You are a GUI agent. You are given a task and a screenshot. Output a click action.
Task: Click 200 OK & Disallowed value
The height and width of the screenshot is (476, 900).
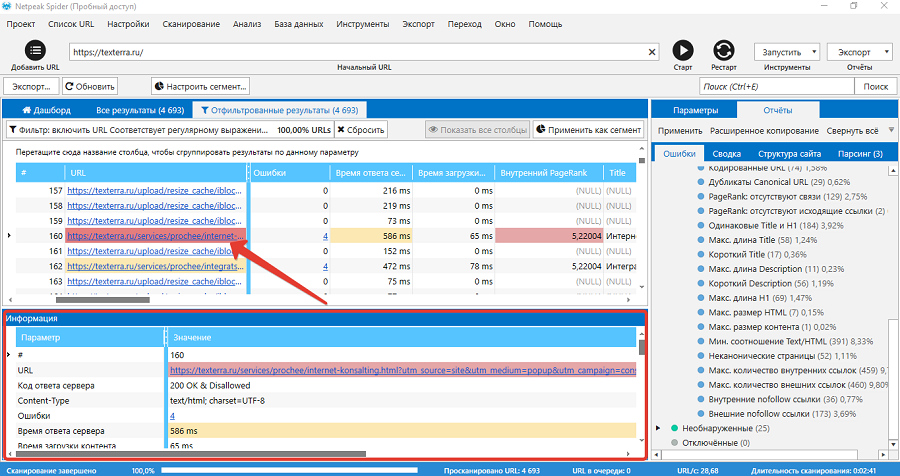(x=210, y=385)
